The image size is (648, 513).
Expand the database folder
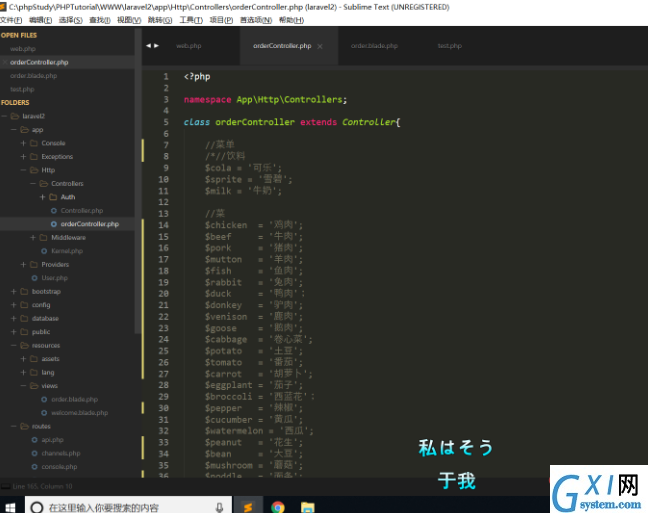[x=14, y=318]
